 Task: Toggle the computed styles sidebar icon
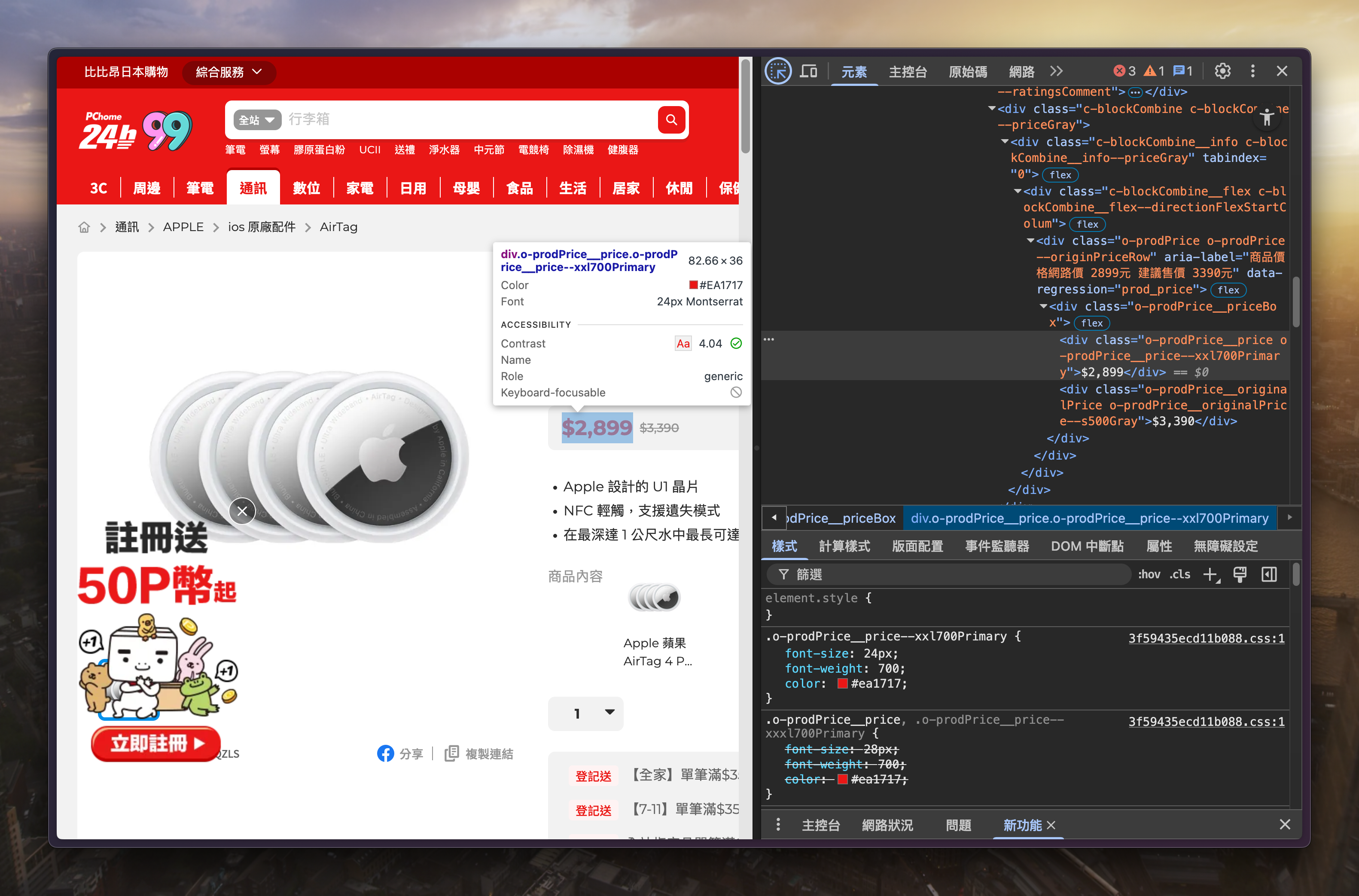point(1269,574)
